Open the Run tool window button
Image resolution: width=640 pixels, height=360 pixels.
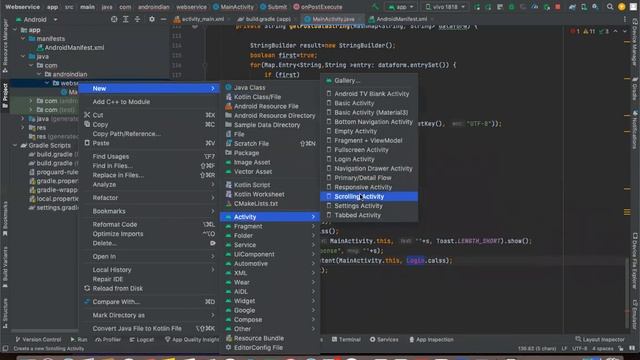tap(79, 340)
